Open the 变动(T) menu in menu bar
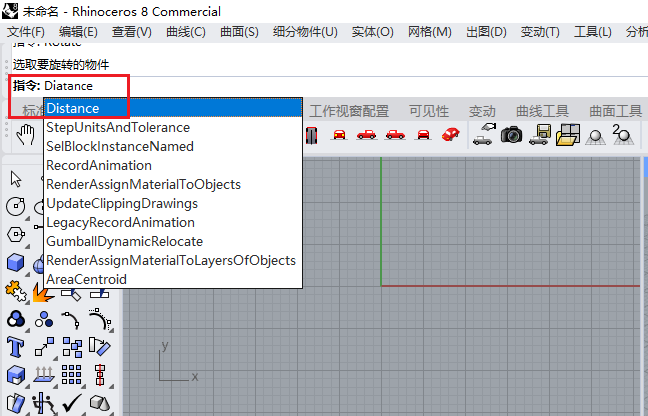The height and width of the screenshot is (416, 648). [x=540, y=32]
